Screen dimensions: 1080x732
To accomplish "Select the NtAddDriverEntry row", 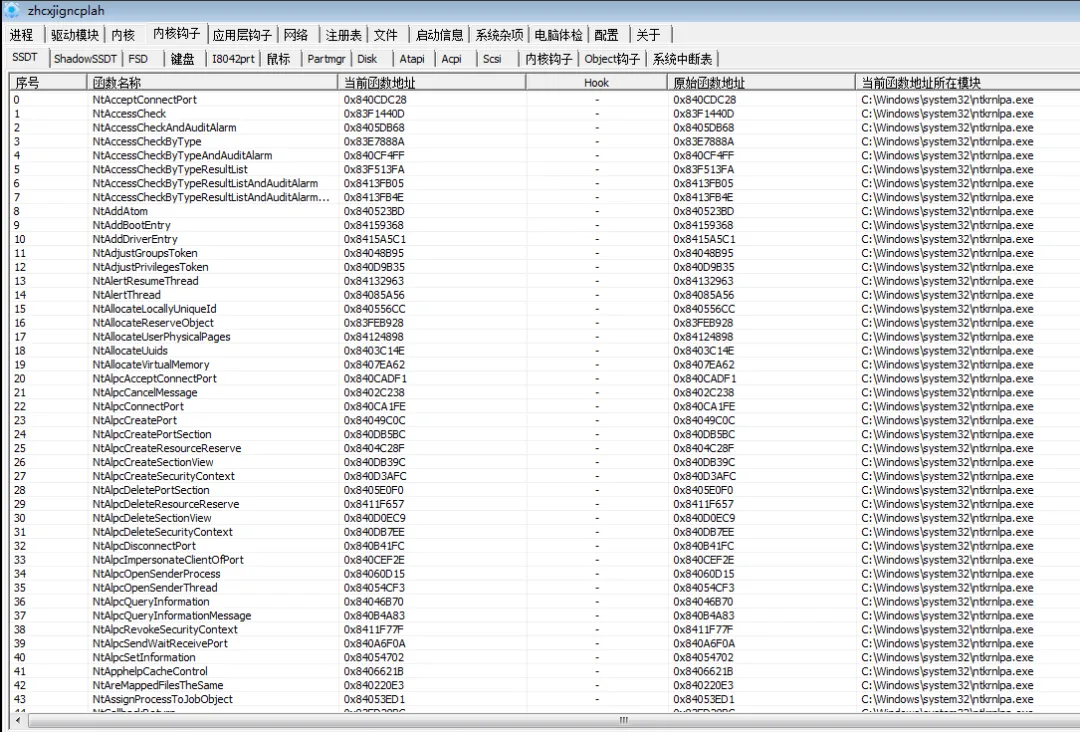I will 545,239.
